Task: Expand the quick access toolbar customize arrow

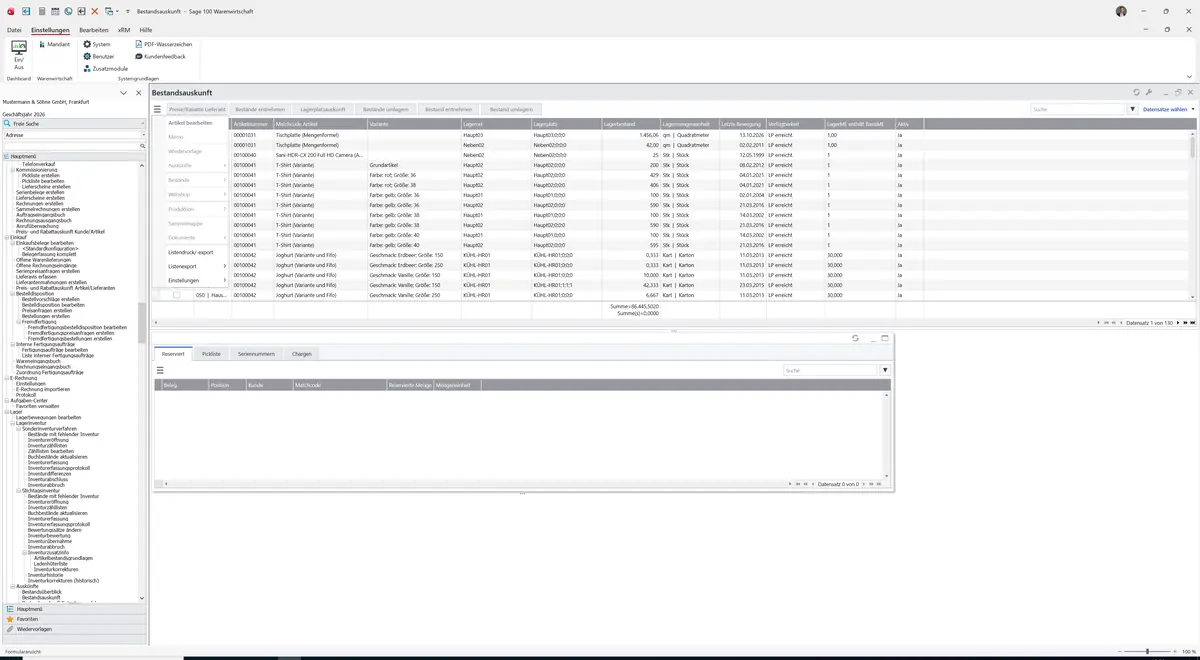Action: (x=128, y=11)
